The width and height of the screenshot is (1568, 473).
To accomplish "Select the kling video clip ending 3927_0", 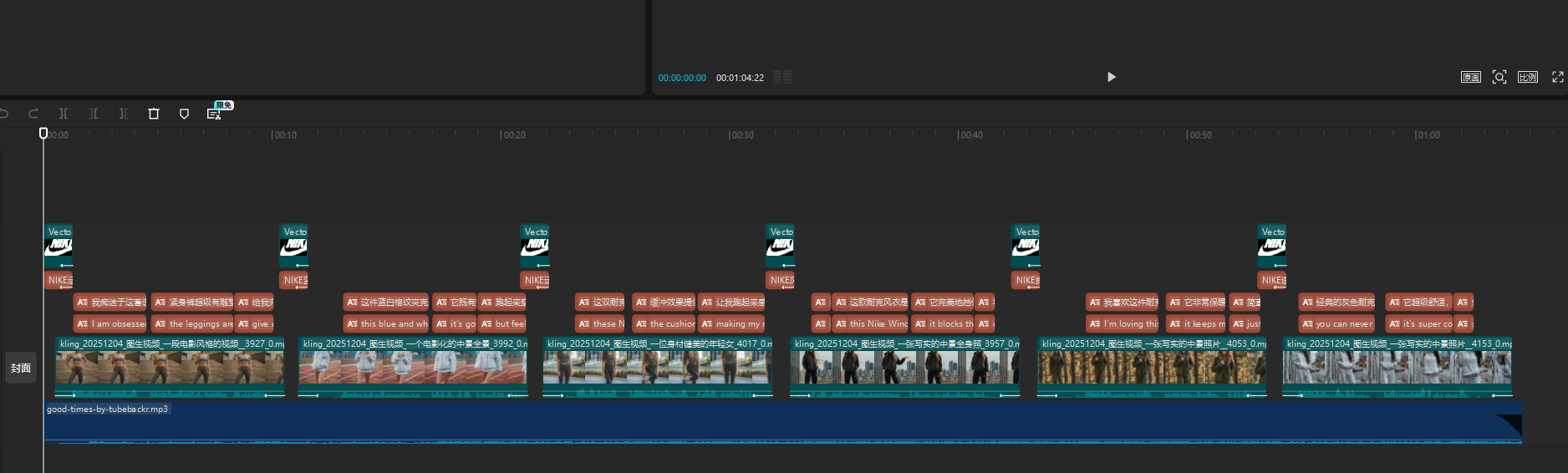I will click(170, 366).
